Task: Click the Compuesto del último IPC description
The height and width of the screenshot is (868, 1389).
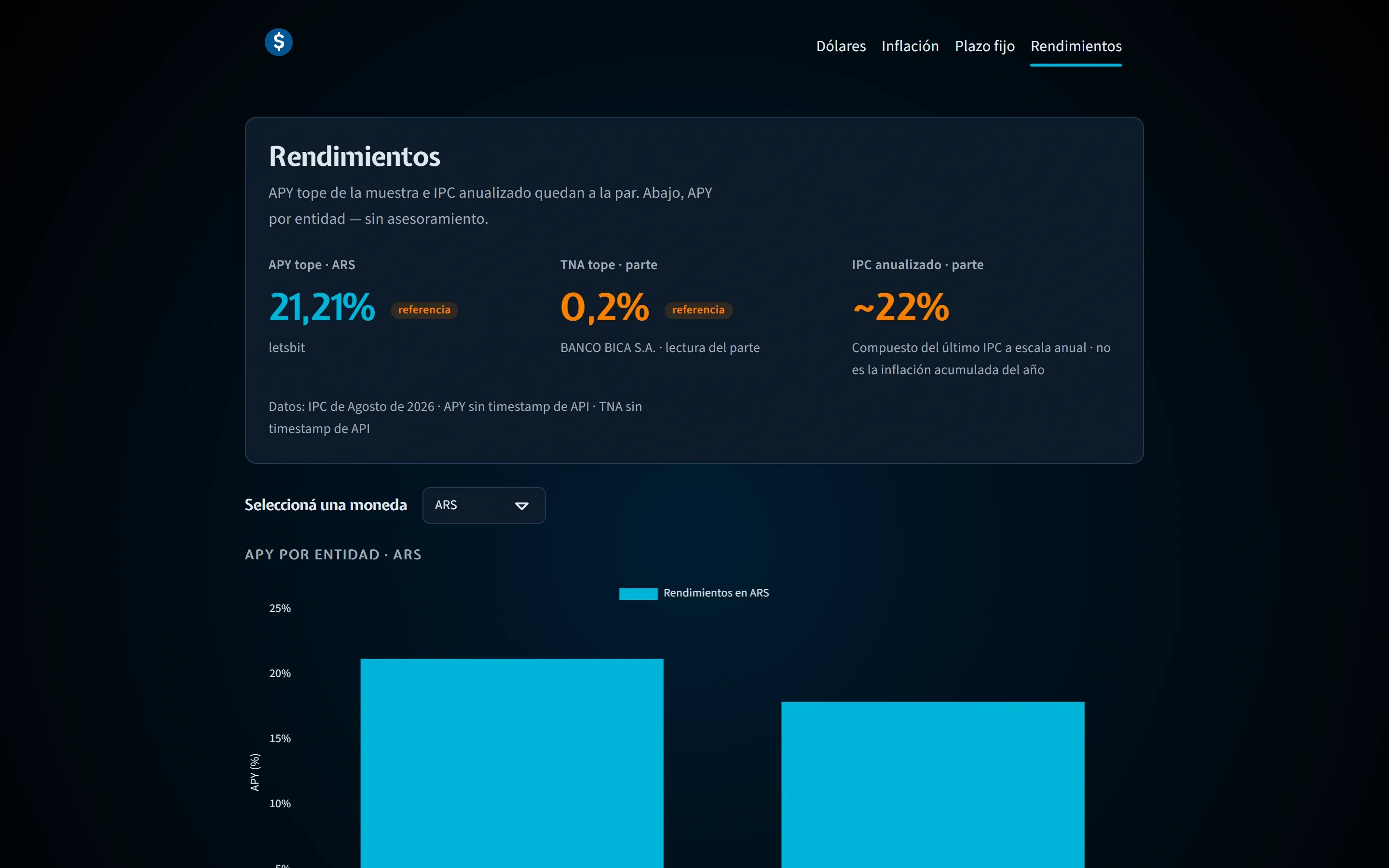Action: (x=981, y=359)
